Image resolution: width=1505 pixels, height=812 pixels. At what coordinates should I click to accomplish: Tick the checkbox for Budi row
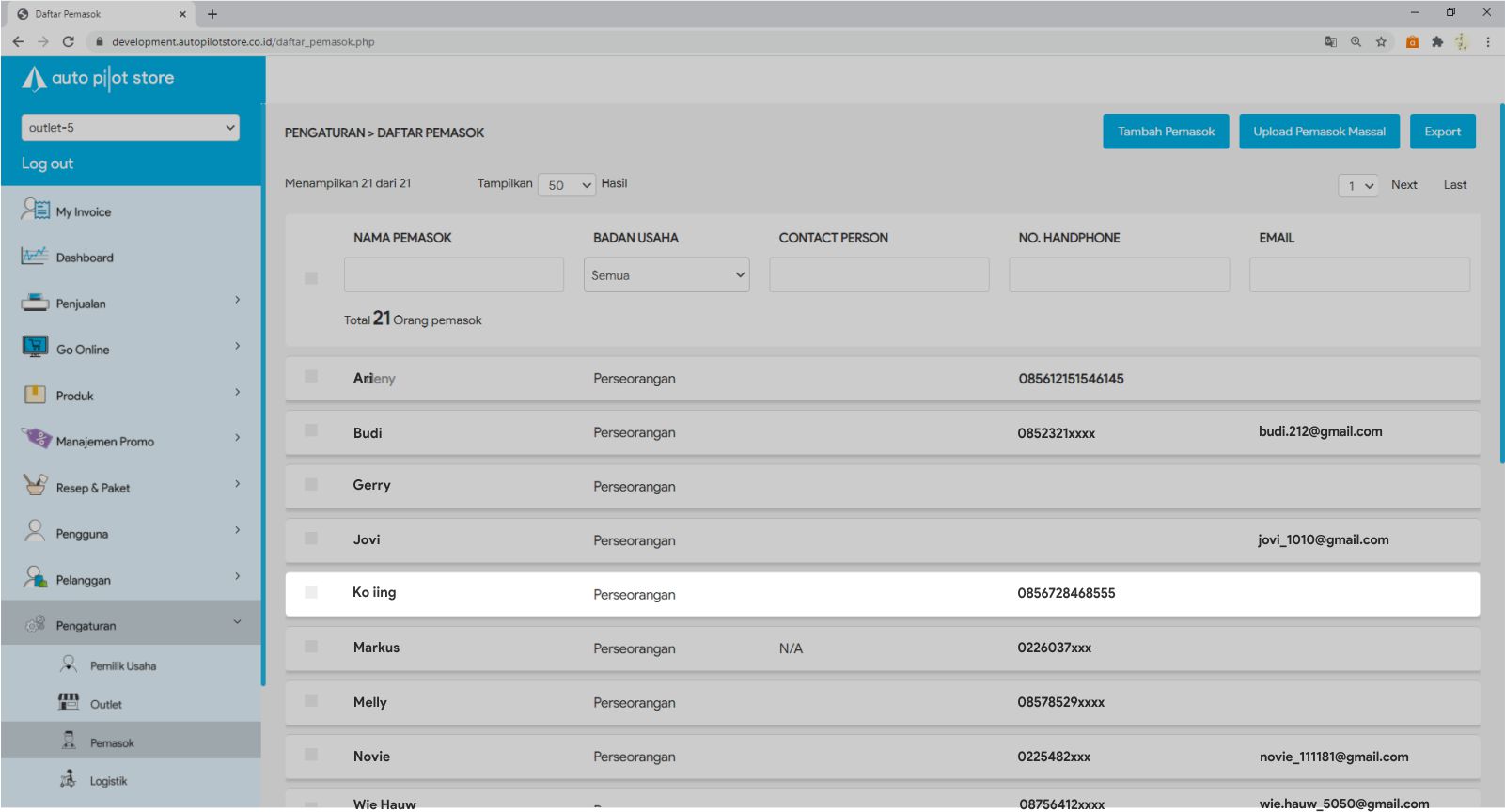(311, 430)
